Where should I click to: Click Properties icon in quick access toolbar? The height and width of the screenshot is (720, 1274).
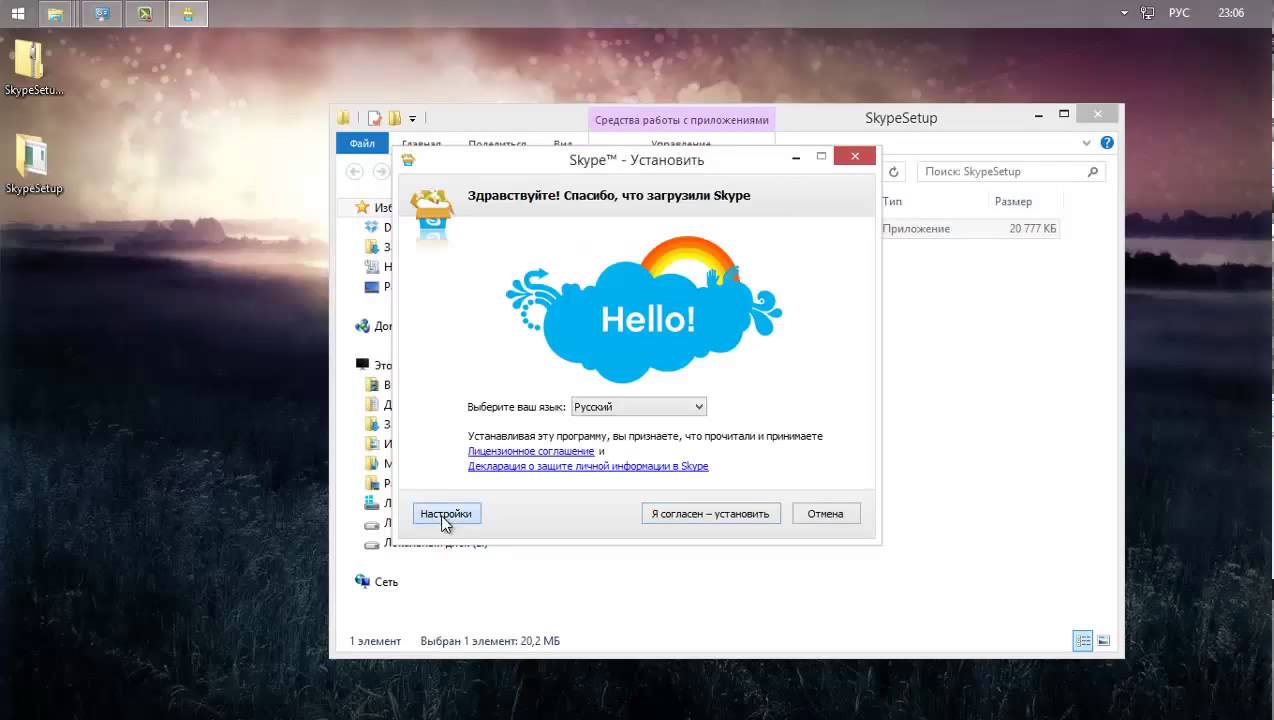click(375, 118)
